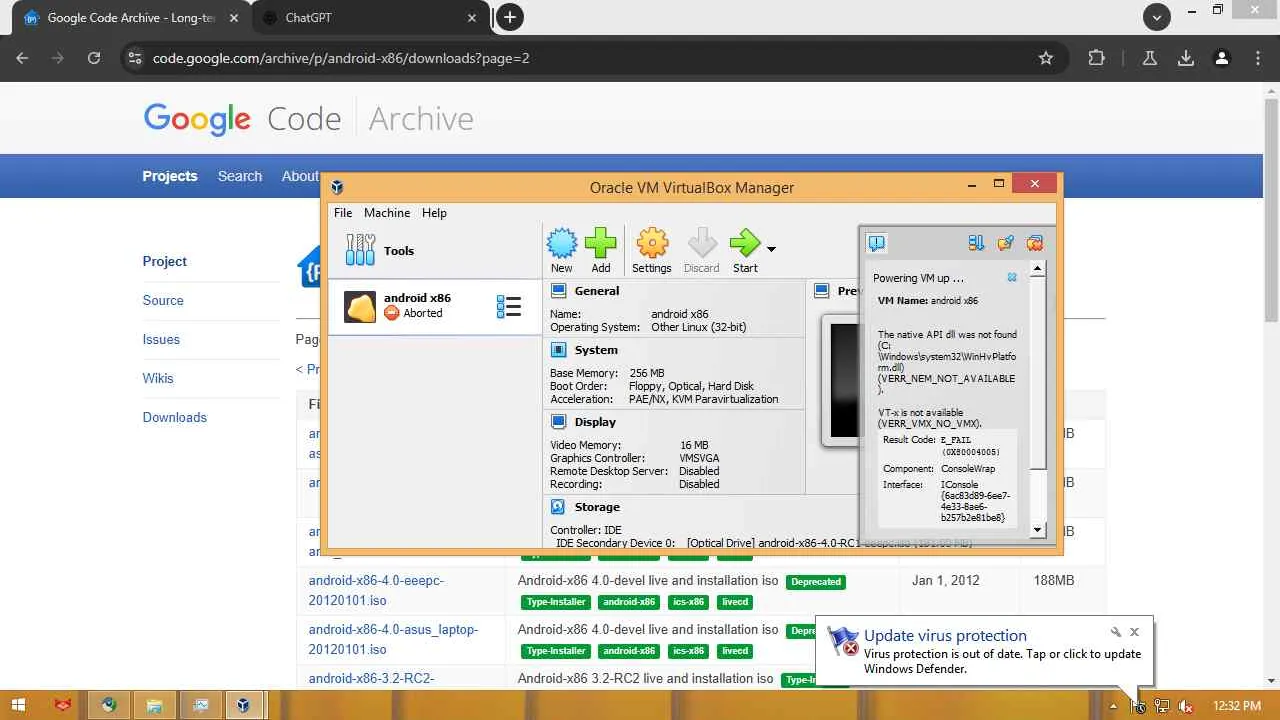Screen dimensions: 1280x720
Task: Click the VM preview thumbnail
Action: tap(841, 380)
